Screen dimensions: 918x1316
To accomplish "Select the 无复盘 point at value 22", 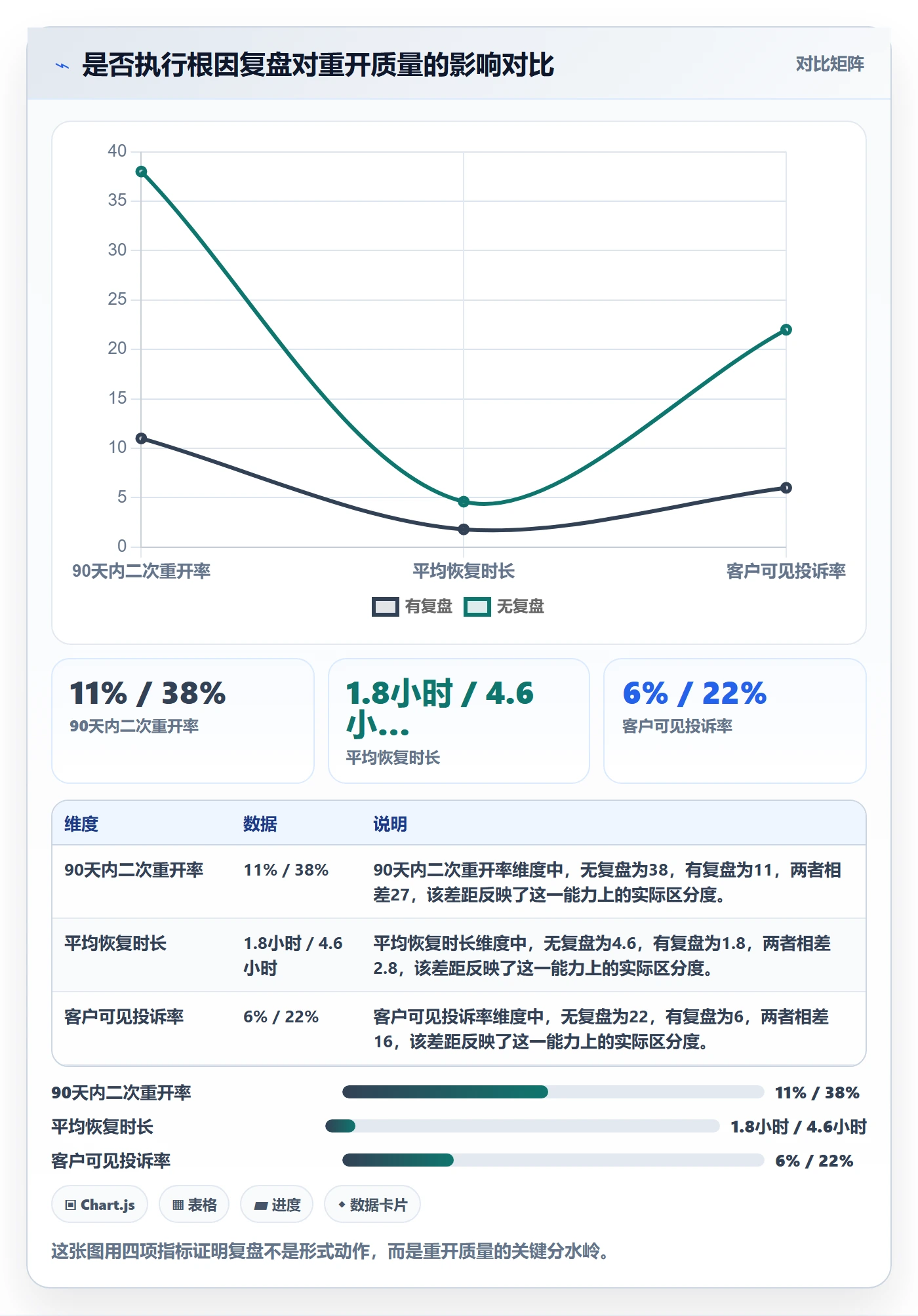I will [786, 330].
